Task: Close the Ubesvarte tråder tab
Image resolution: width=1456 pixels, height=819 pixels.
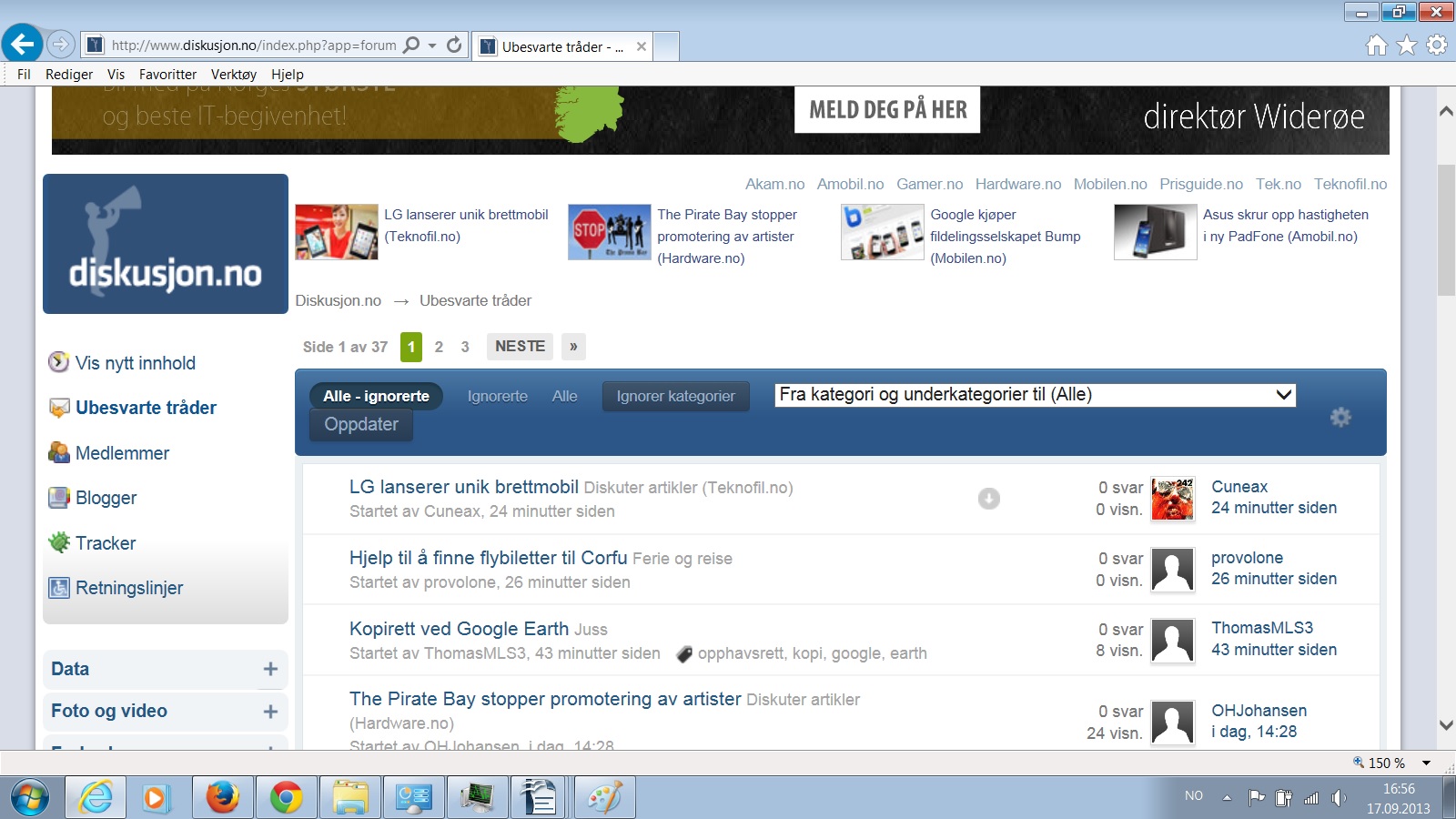Action: pyautogui.click(x=642, y=46)
